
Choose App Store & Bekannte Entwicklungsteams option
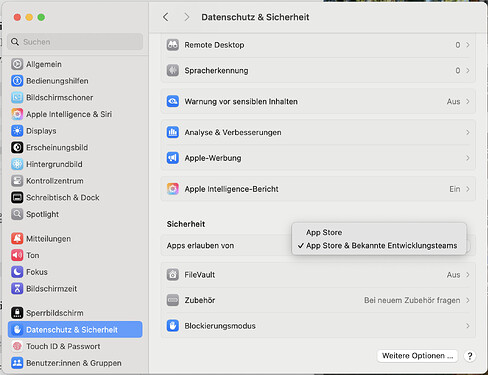(x=379, y=246)
